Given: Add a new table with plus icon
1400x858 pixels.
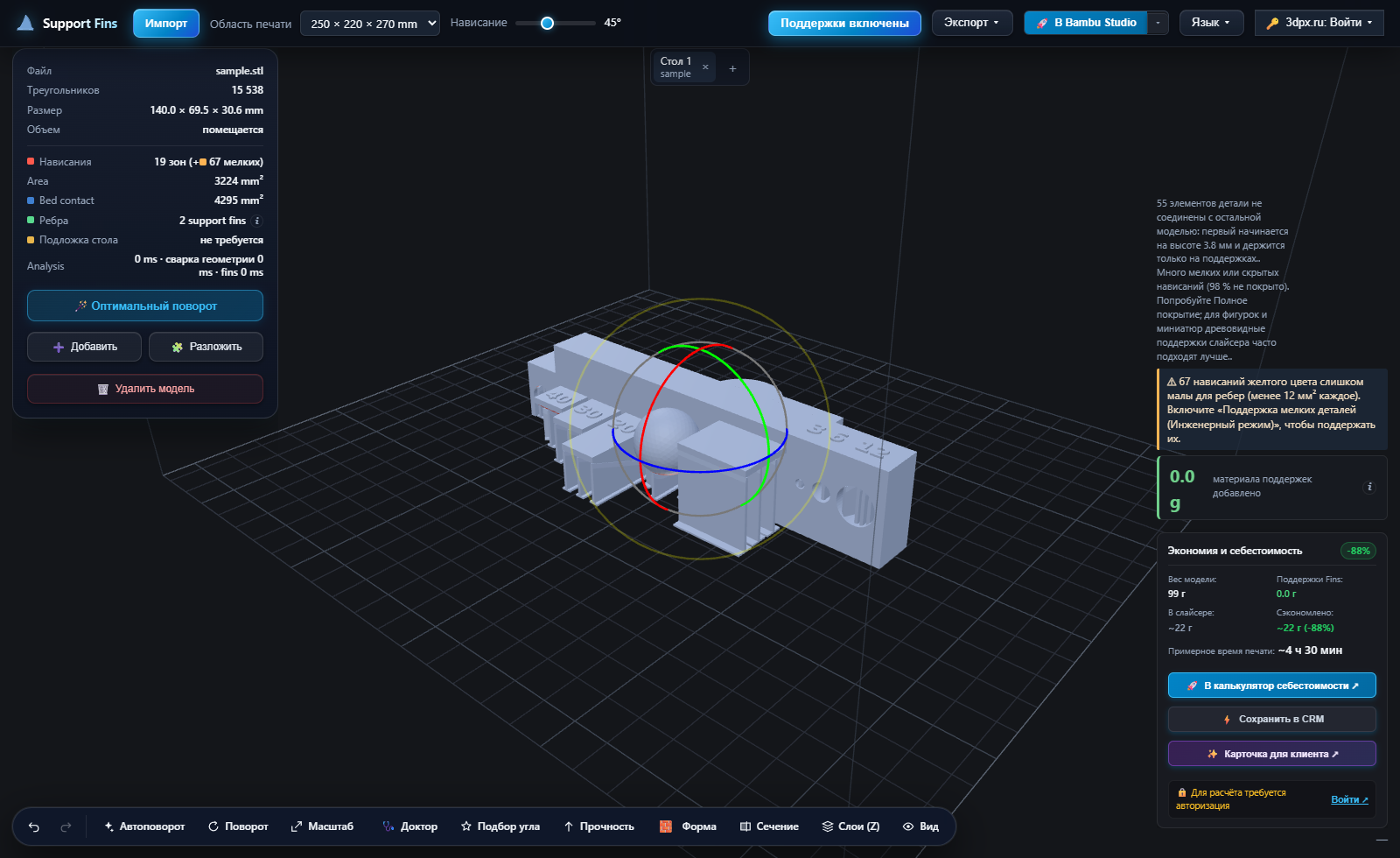Looking at the screenshot, I should coord(732,68).
